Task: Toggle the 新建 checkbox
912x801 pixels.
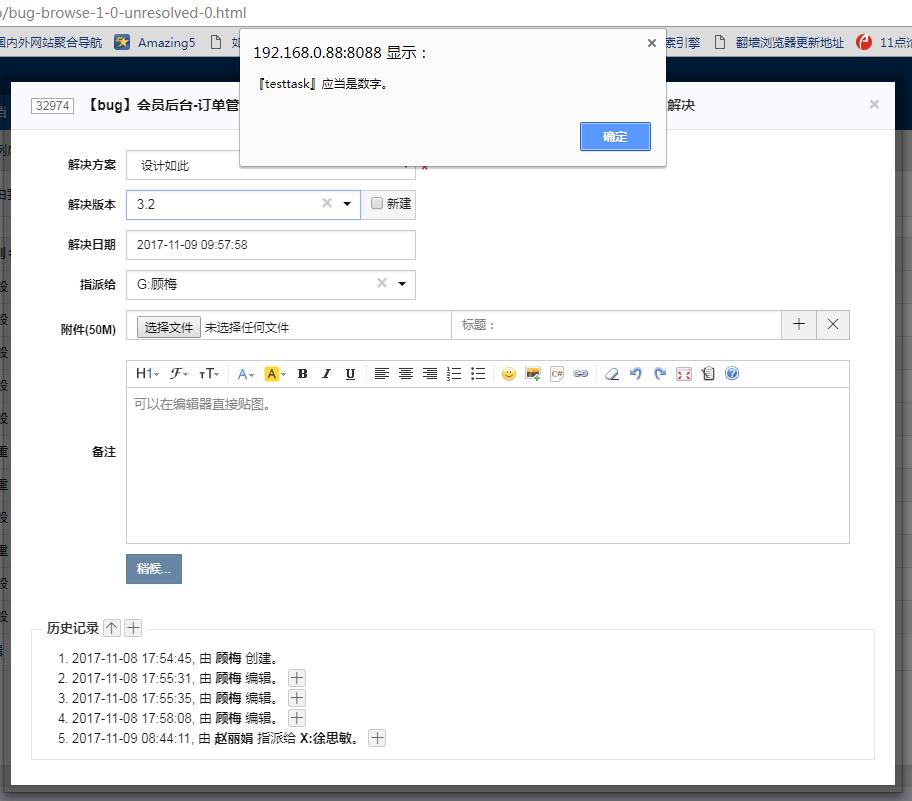Action: pyautogui.click(x=377, y=203)
